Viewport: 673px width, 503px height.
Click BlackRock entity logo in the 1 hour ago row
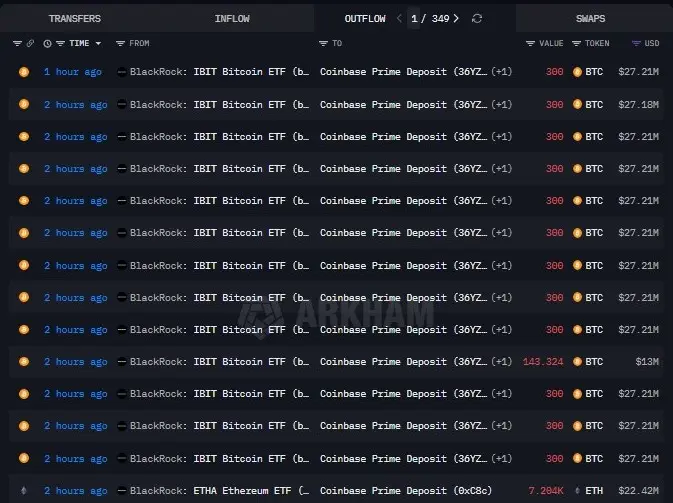tap(122, 72)
